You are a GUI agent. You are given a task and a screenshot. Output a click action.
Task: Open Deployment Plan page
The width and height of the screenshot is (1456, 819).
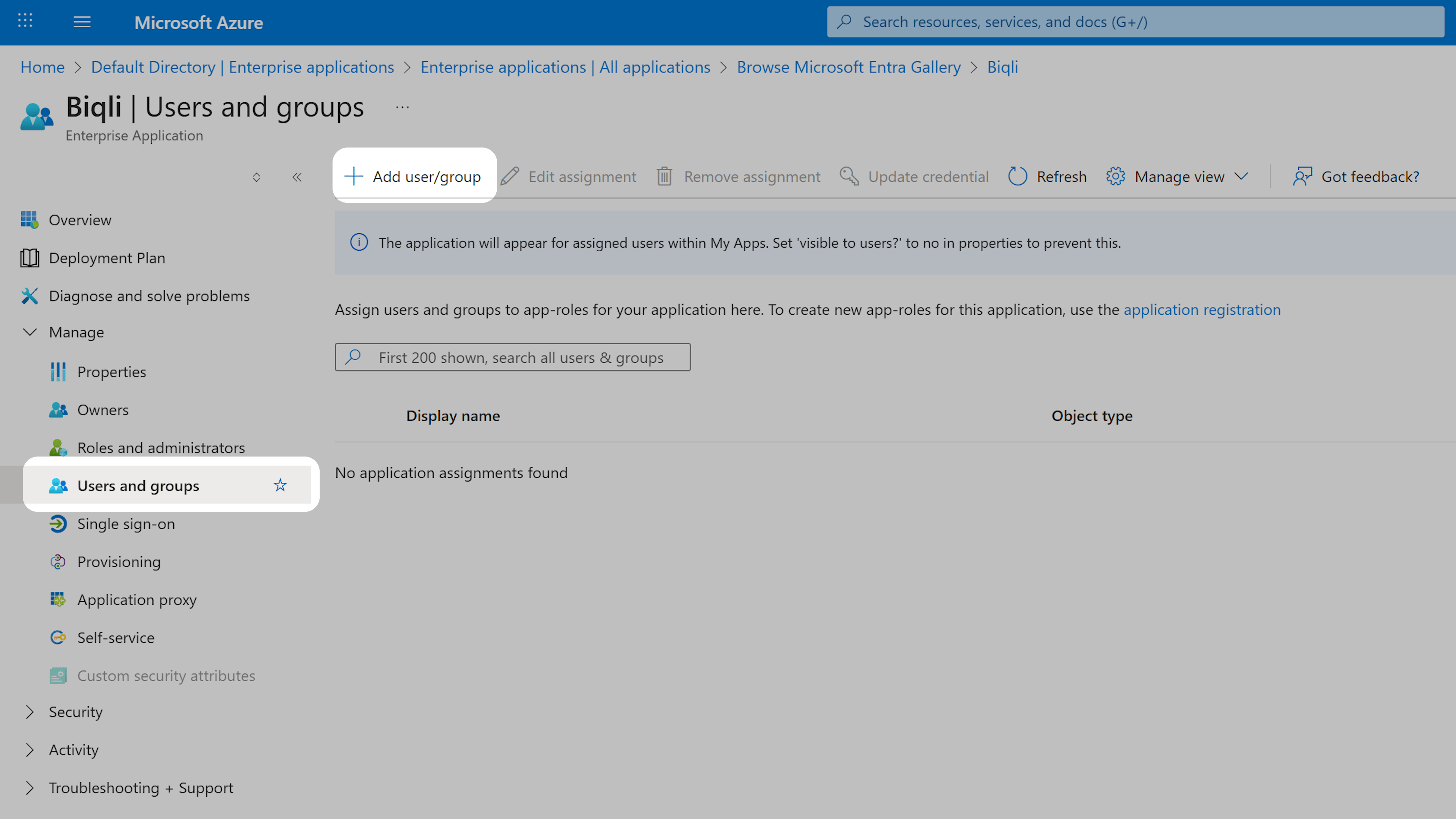(x=106, y=258)
